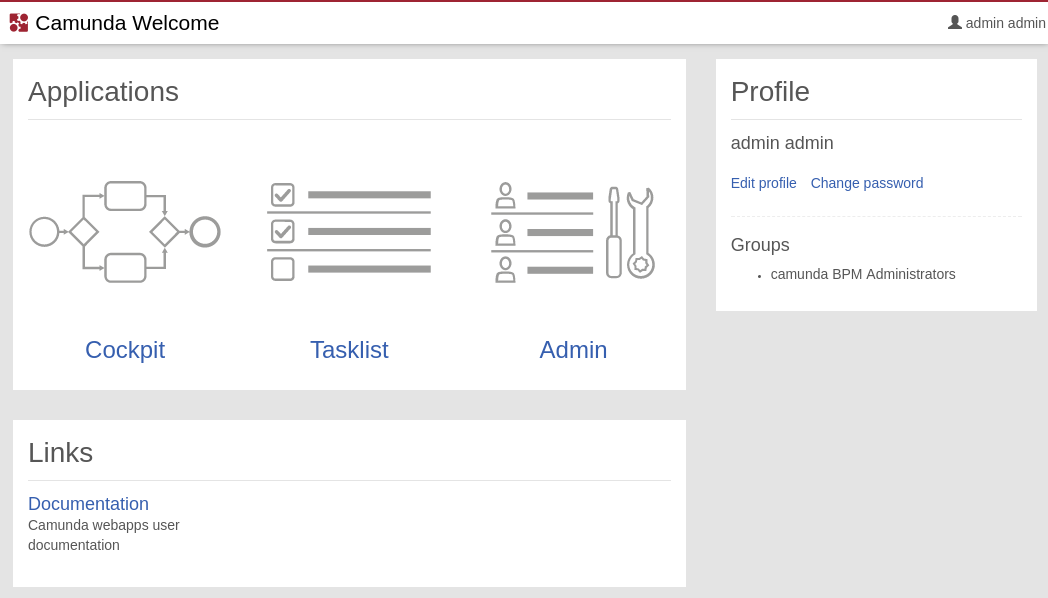Click the user silhouette icon in header
This screenshot has width=1048, height=598.
click(955, 22)
